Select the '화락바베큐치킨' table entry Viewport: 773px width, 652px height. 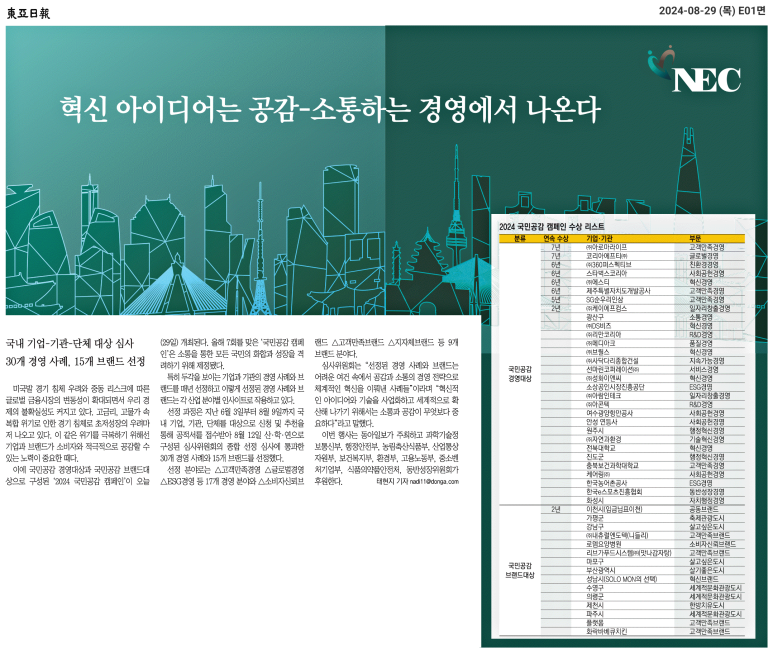(606, 631)
